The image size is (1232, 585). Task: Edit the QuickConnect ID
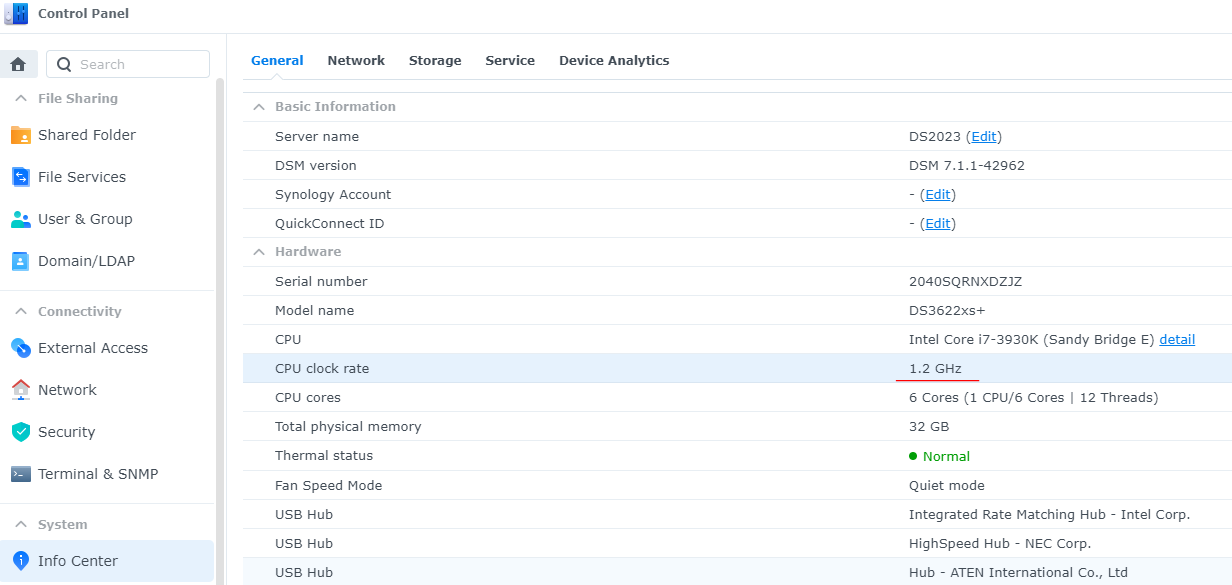938,224
